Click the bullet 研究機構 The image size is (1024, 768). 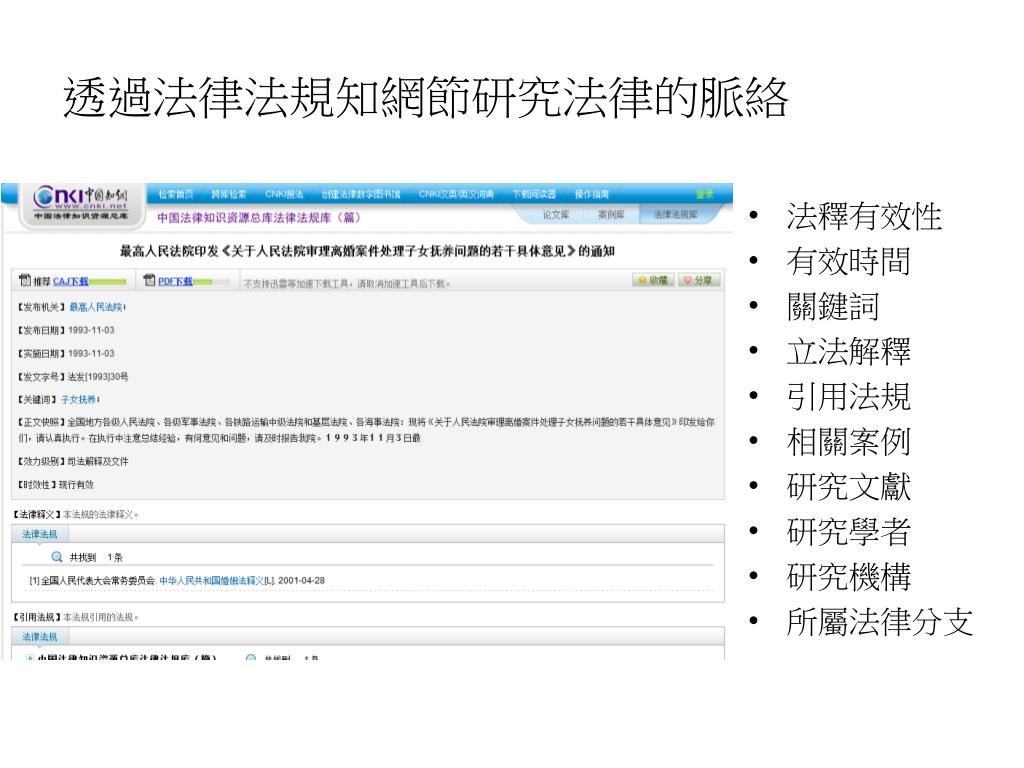848,577
